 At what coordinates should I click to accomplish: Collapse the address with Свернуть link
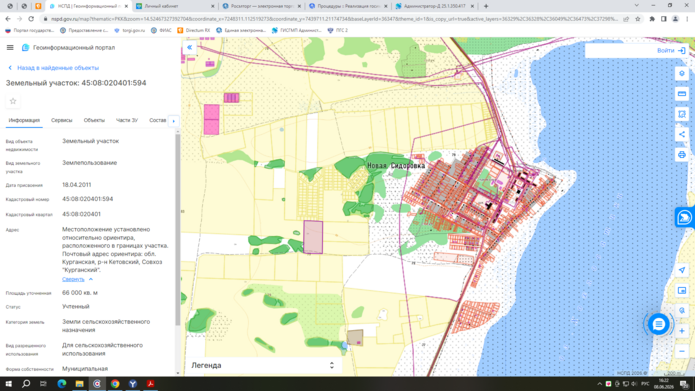[x=78, y=279]
